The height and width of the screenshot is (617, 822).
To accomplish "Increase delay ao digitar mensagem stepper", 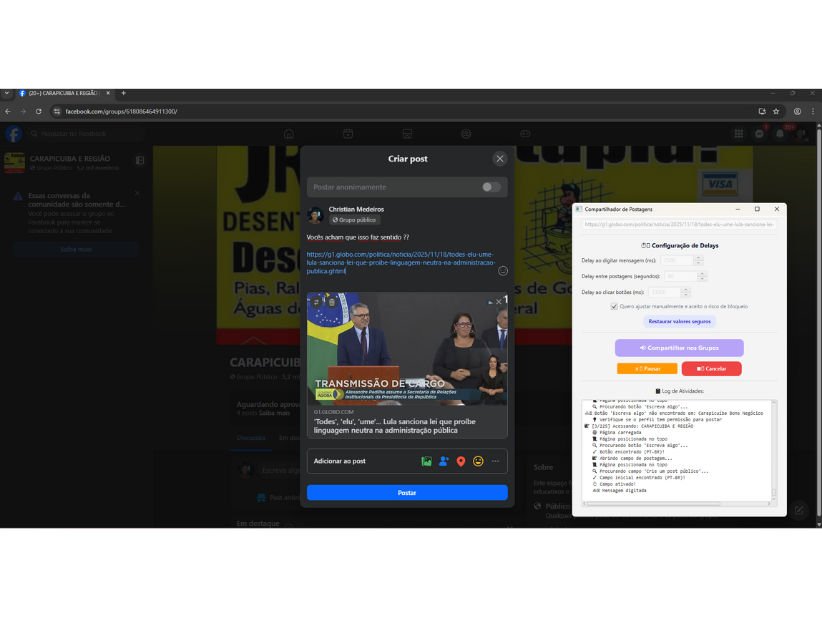I will point(699,257).
